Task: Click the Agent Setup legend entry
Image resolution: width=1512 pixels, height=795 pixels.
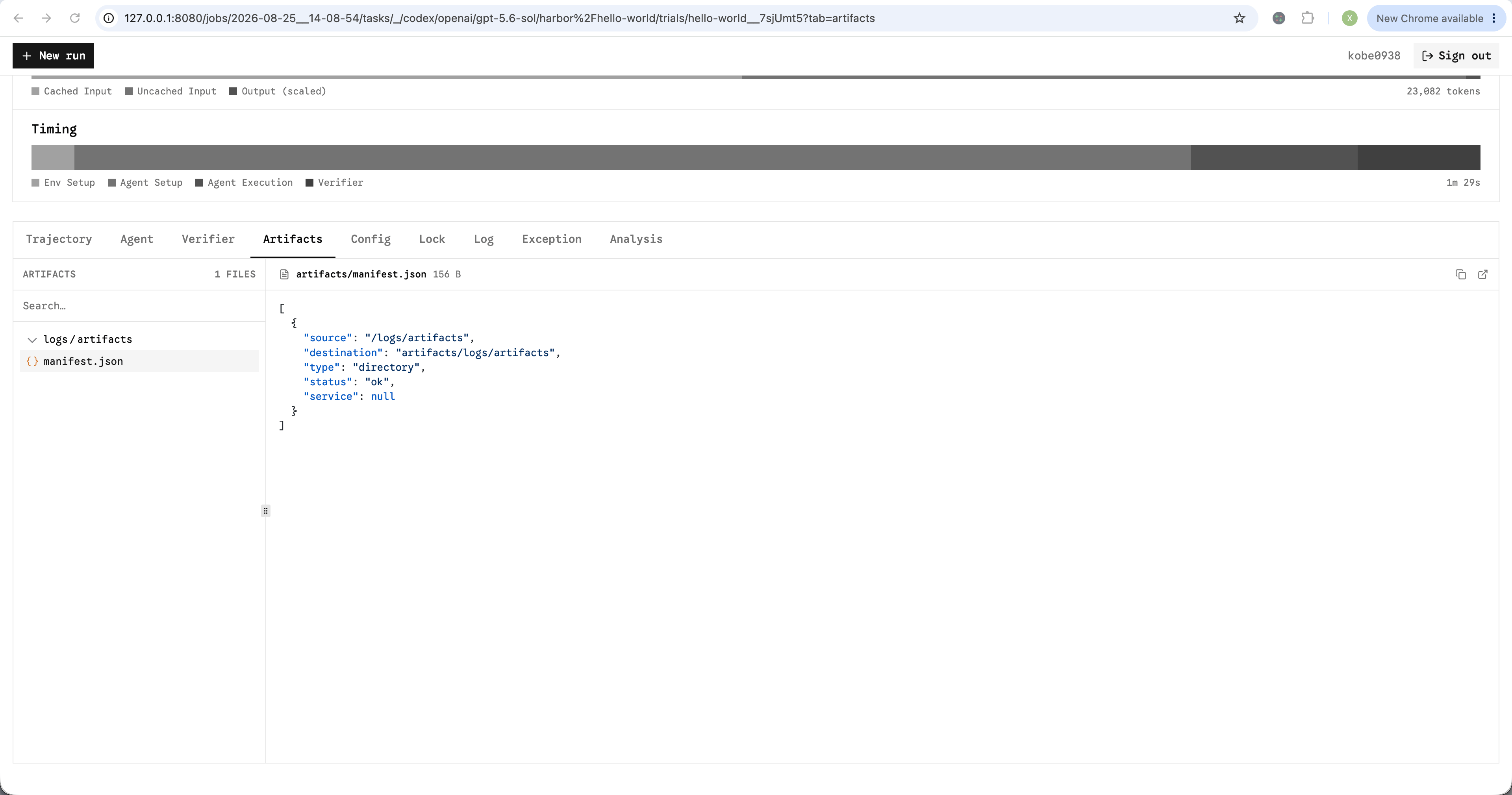Action: tap(145, 183)
